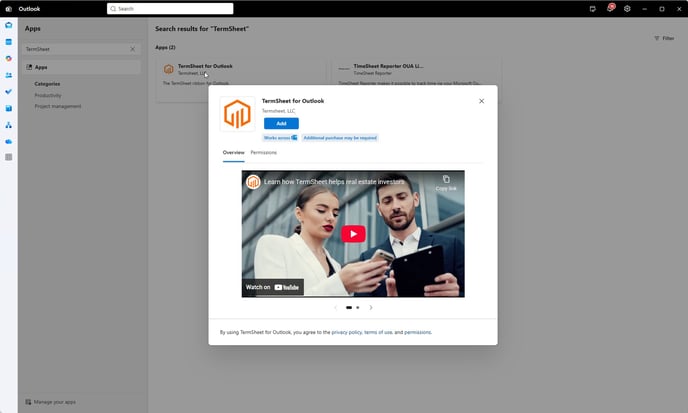Click TermSheet for Outlook result card icon

click(x=168, y=69)
